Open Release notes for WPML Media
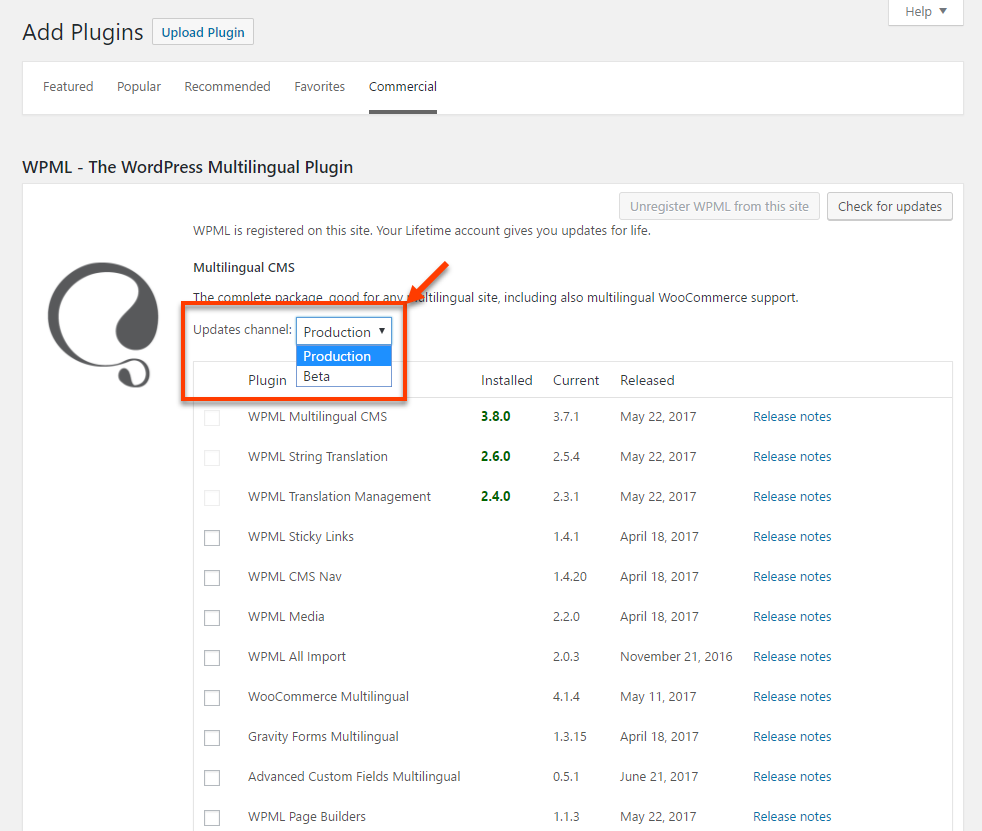982x831 pixels. click(x=792, y=617)
